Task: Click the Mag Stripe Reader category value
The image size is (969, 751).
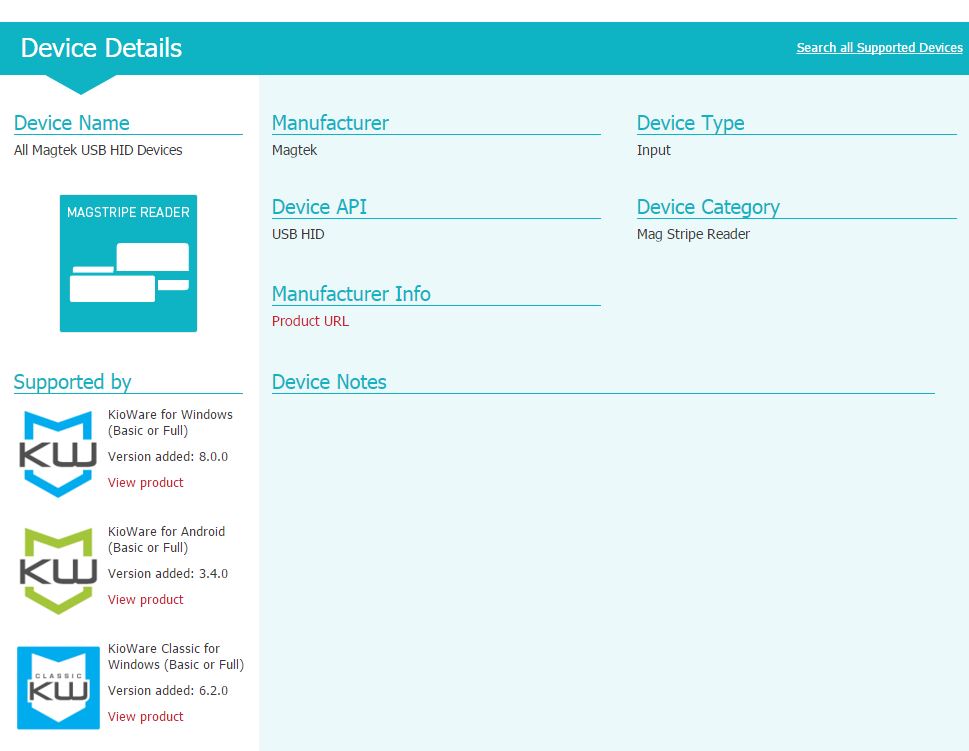Action: click(693, 234)
